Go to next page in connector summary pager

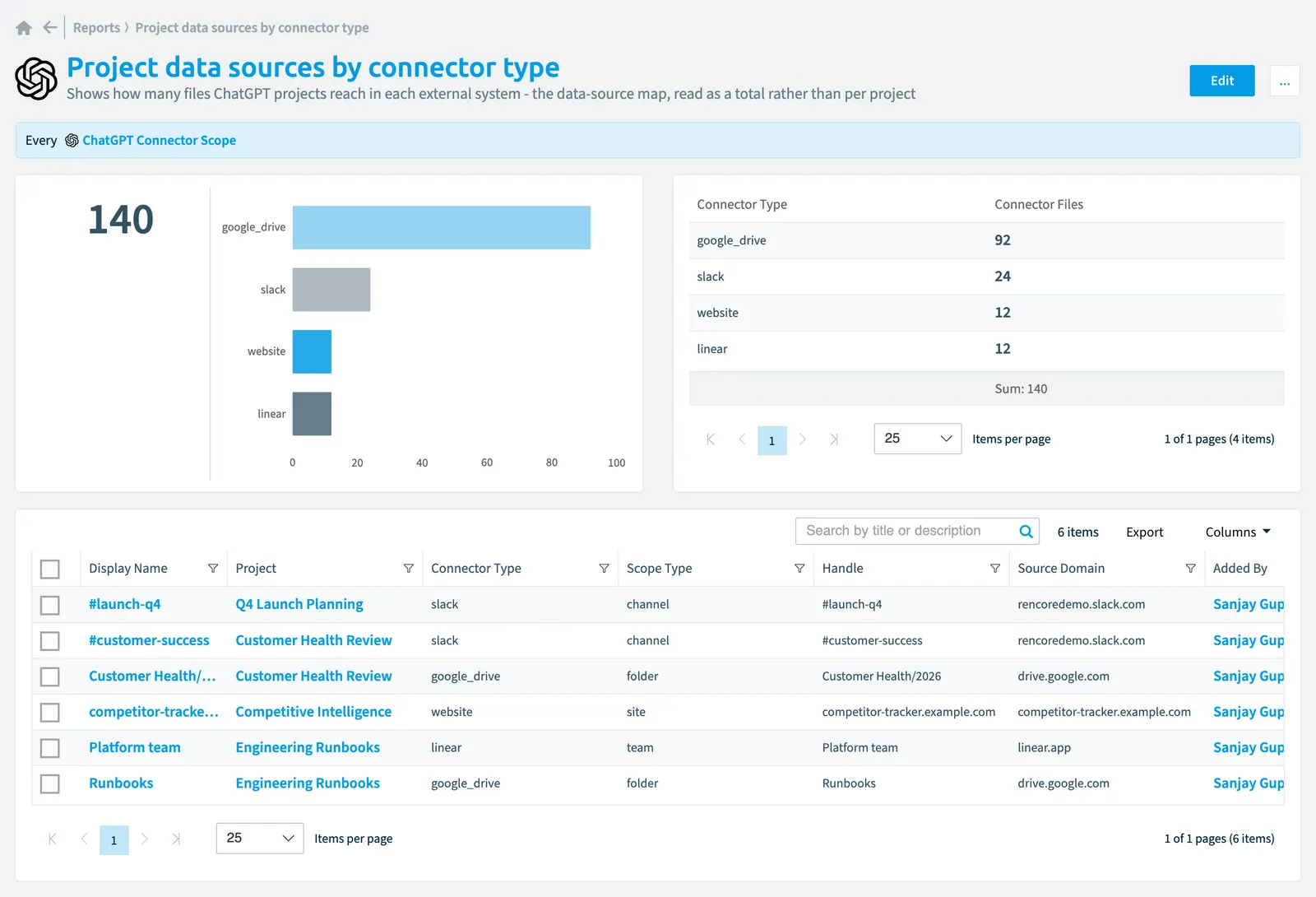(x=803, y=439)
